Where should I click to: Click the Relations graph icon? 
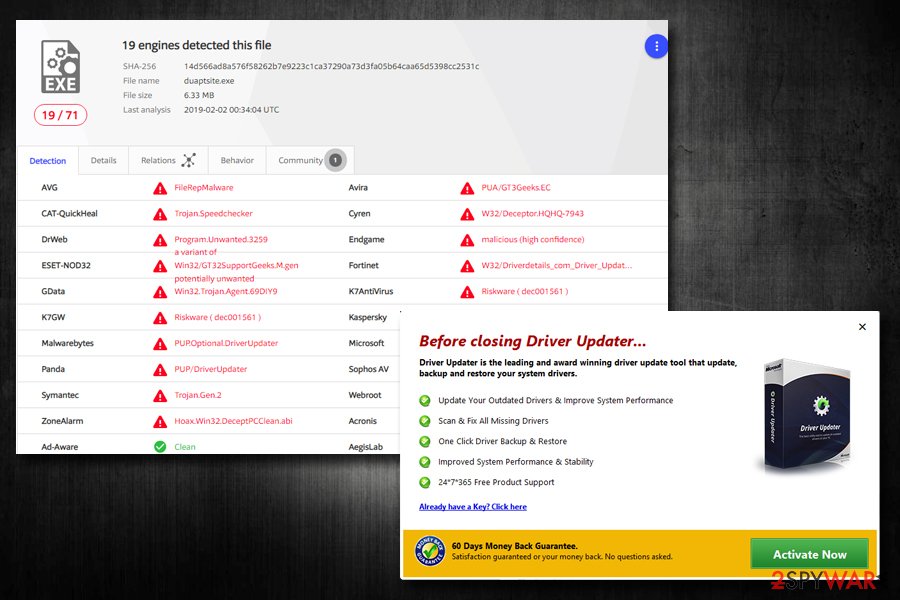click(188, 160)
